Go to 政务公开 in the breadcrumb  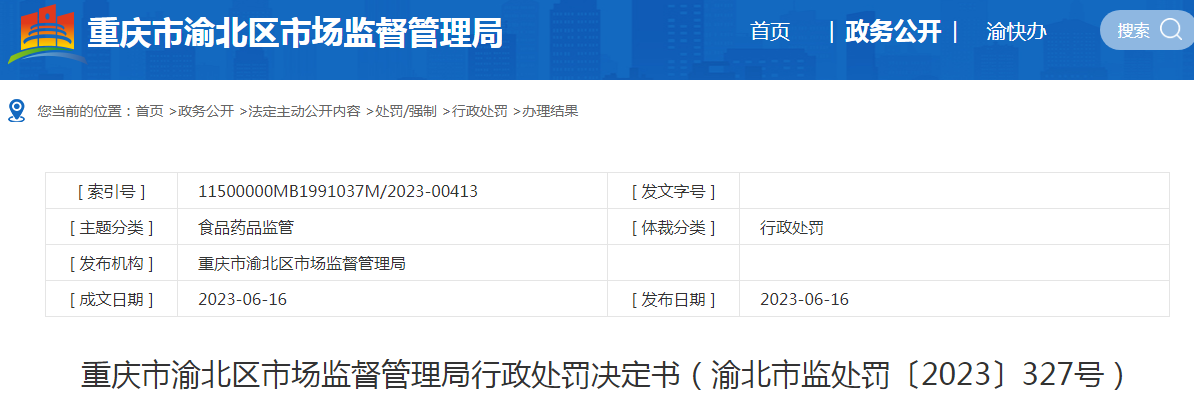coord(206,111)
